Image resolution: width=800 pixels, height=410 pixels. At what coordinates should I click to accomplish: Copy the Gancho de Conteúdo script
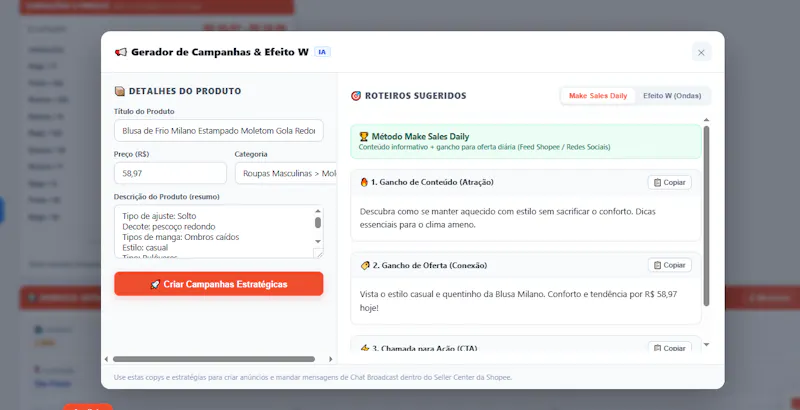(669, 182)
